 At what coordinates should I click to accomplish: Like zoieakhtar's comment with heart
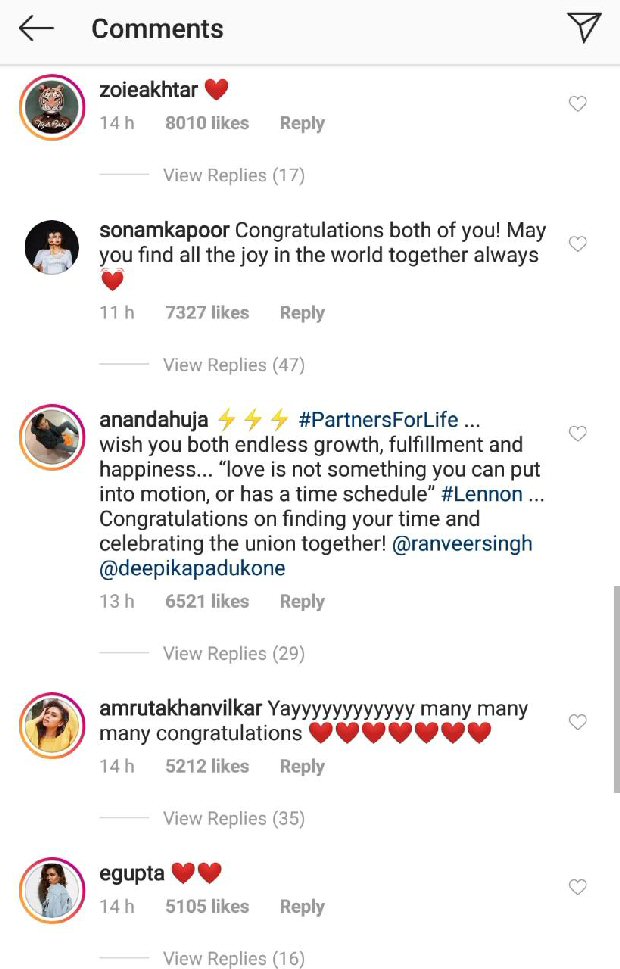[x=577, y=104]
